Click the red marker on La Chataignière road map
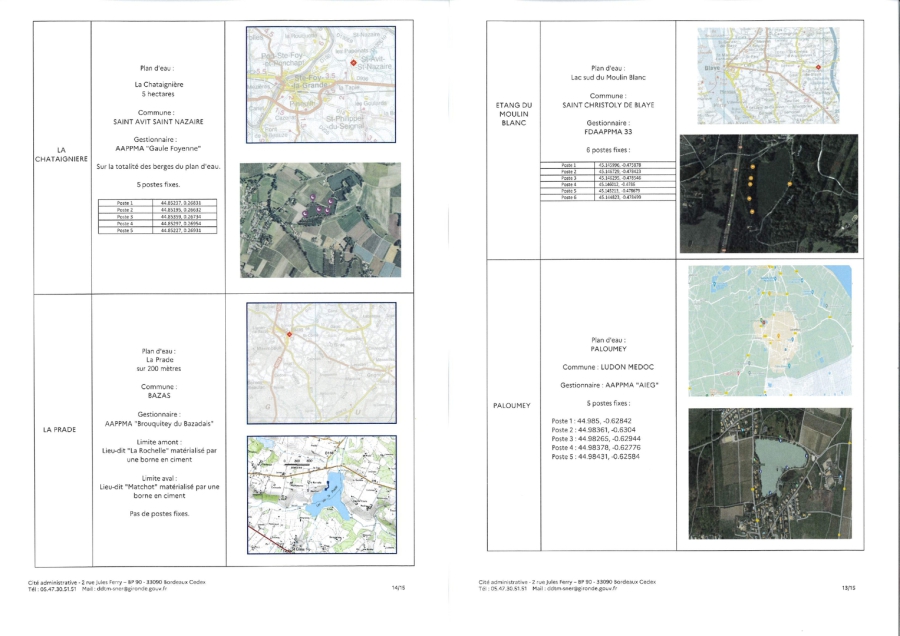 coord(353,63)
